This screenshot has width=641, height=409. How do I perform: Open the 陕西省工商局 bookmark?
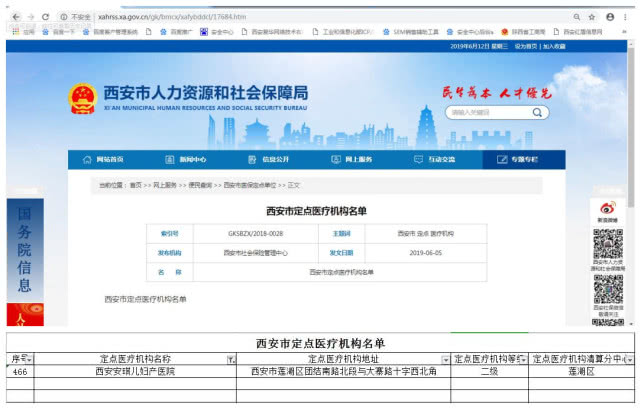coord(523,31)
